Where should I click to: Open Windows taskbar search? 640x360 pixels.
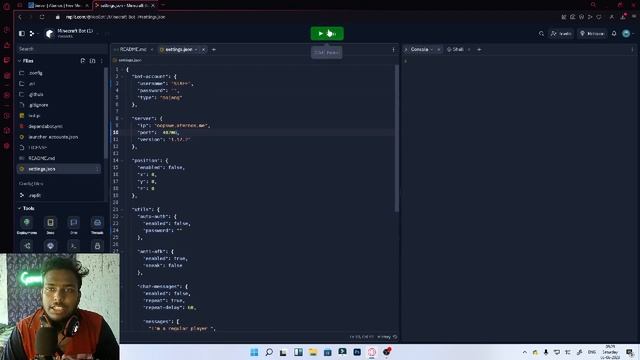coord(269,352)
